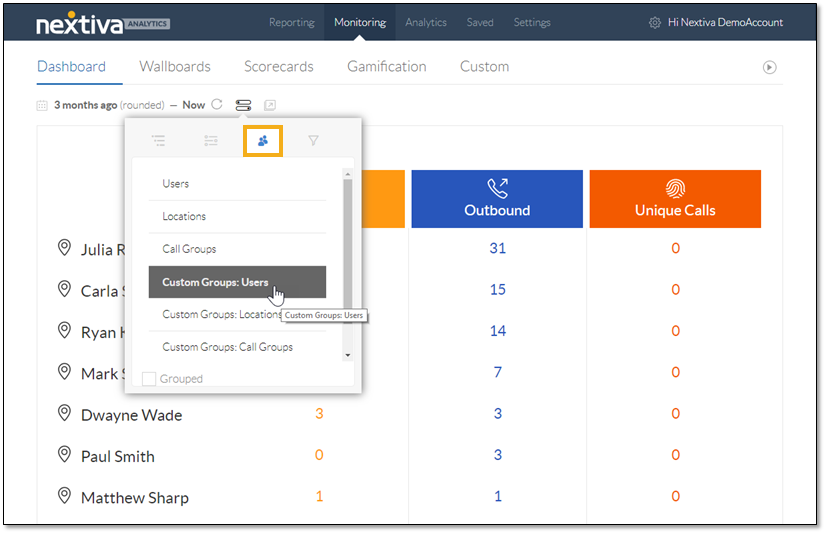Select the Matthew Sharp row name
826x534 pixels.
click(x=135, y=498)
